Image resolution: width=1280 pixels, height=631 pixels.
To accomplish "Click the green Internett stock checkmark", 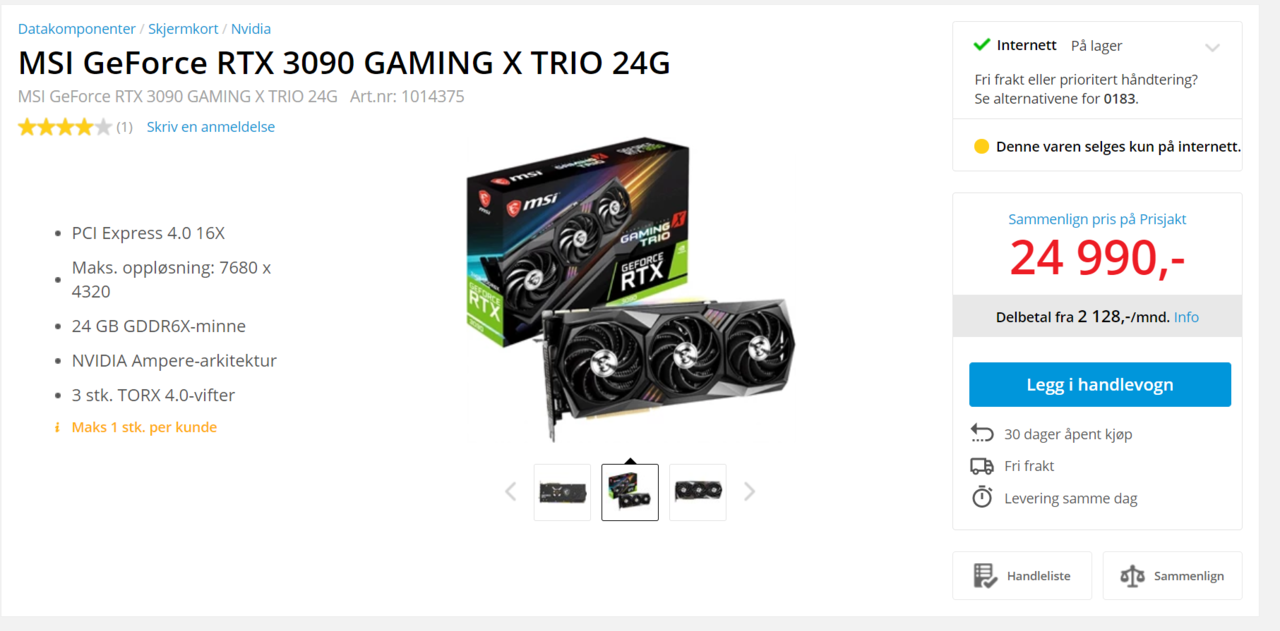I will tap(982, 45).
